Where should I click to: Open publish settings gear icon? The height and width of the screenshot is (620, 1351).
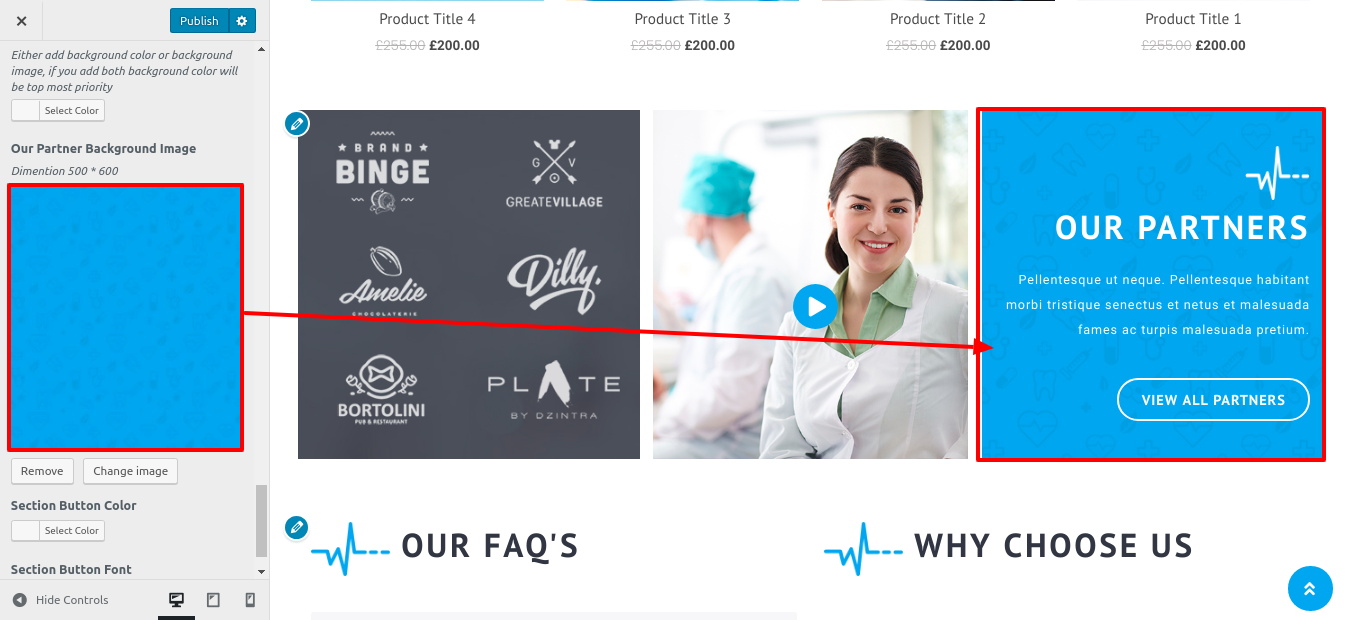242,21
